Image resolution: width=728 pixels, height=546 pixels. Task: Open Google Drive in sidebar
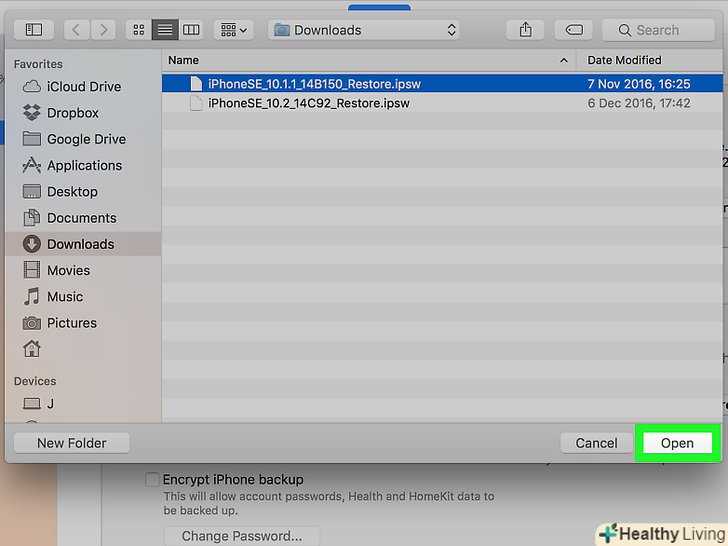(84, 139)
